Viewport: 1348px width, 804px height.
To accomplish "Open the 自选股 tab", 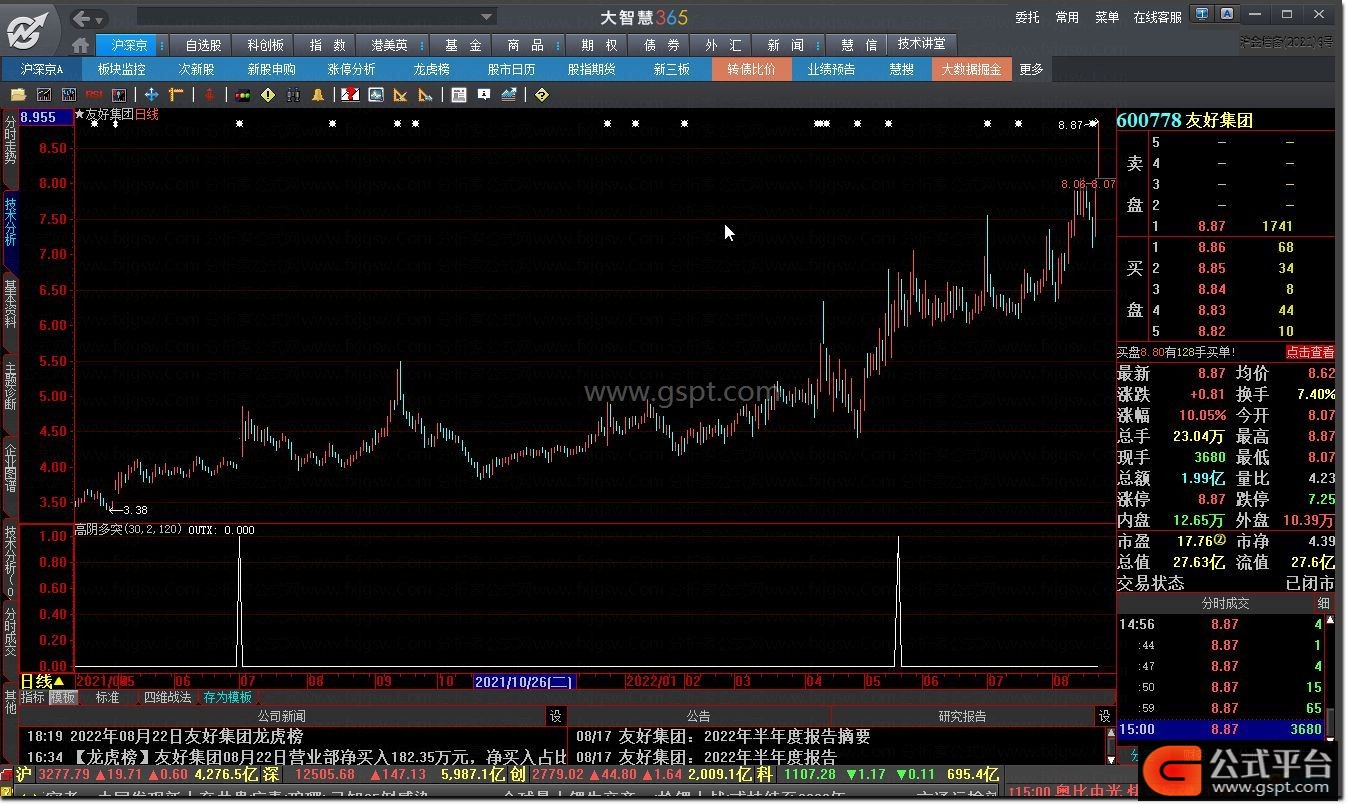I will 203,45.
